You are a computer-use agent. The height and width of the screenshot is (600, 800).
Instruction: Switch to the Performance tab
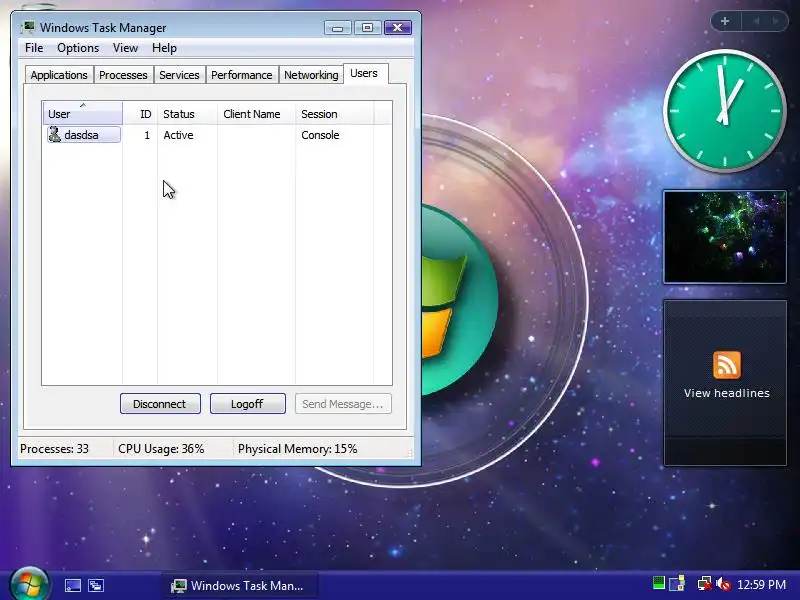241,75
